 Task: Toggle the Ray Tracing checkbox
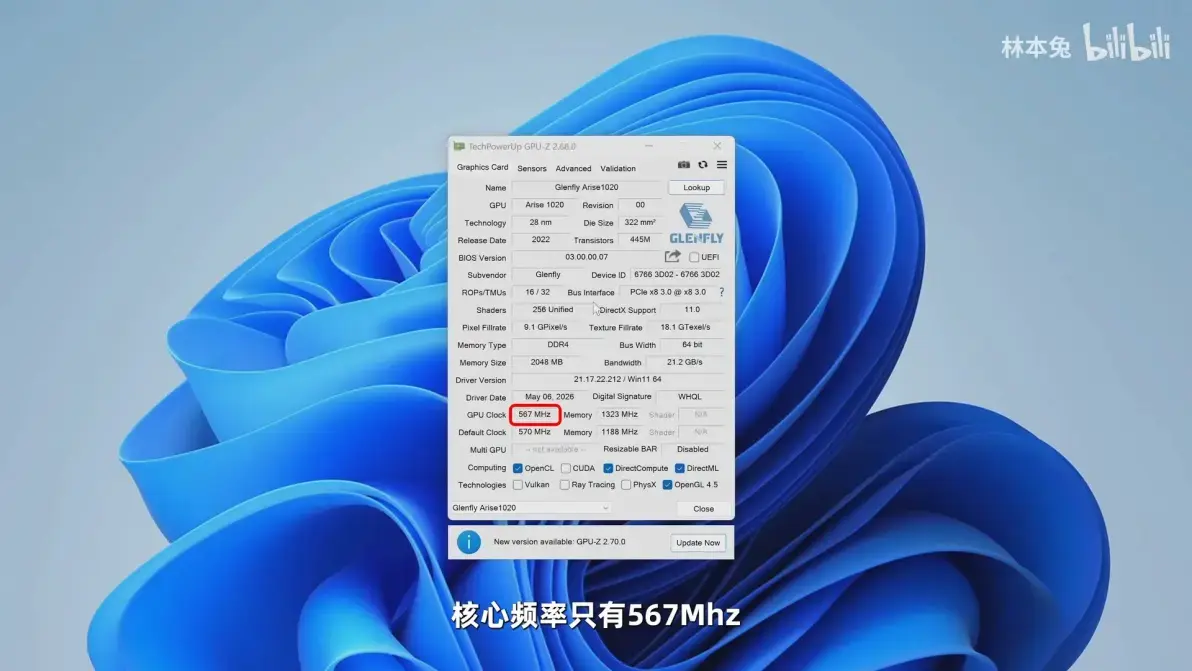[564, 485]
